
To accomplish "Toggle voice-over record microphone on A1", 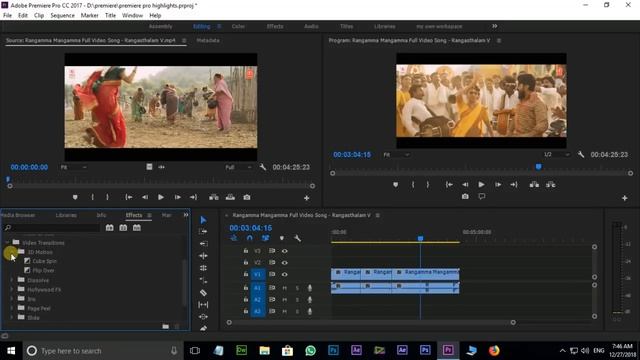I will coord(310,288).
